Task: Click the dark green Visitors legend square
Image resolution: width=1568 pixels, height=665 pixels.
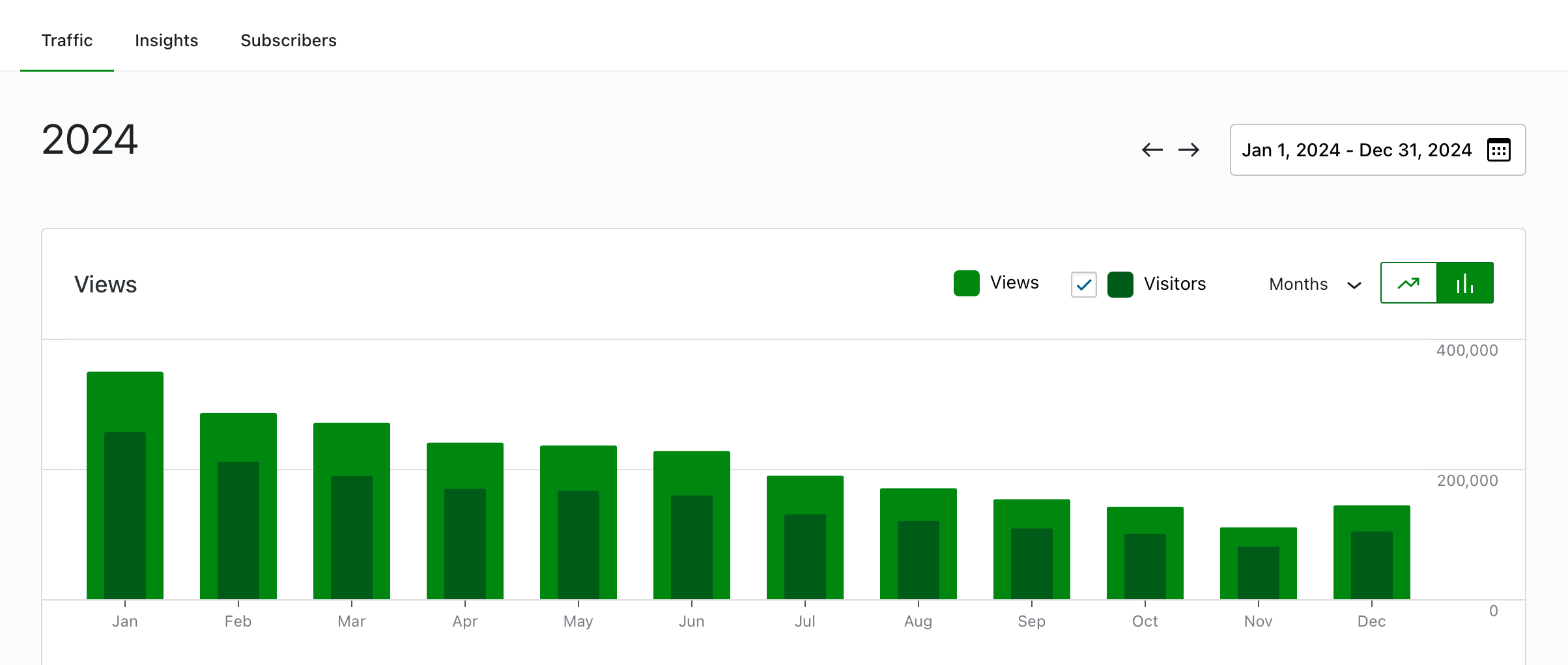Action: (x=1120, y=284)
